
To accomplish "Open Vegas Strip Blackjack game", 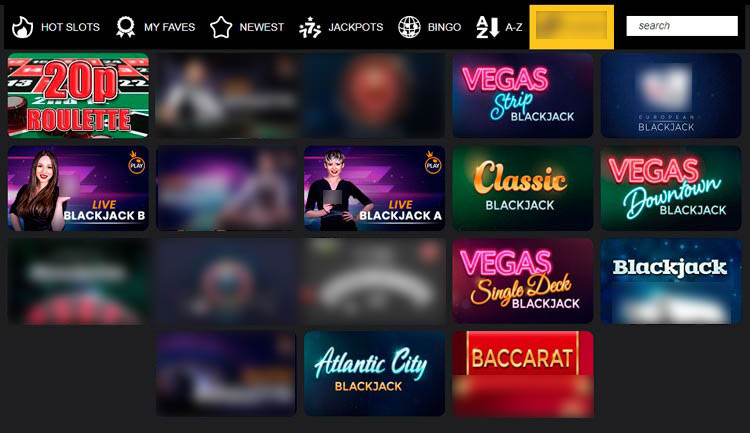I will tap(523, 95).
